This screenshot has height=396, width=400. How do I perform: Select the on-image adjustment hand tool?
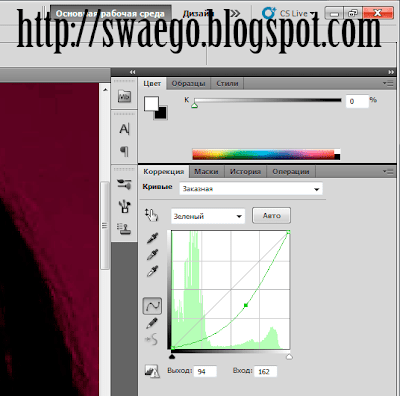click(x=152, y=215)
